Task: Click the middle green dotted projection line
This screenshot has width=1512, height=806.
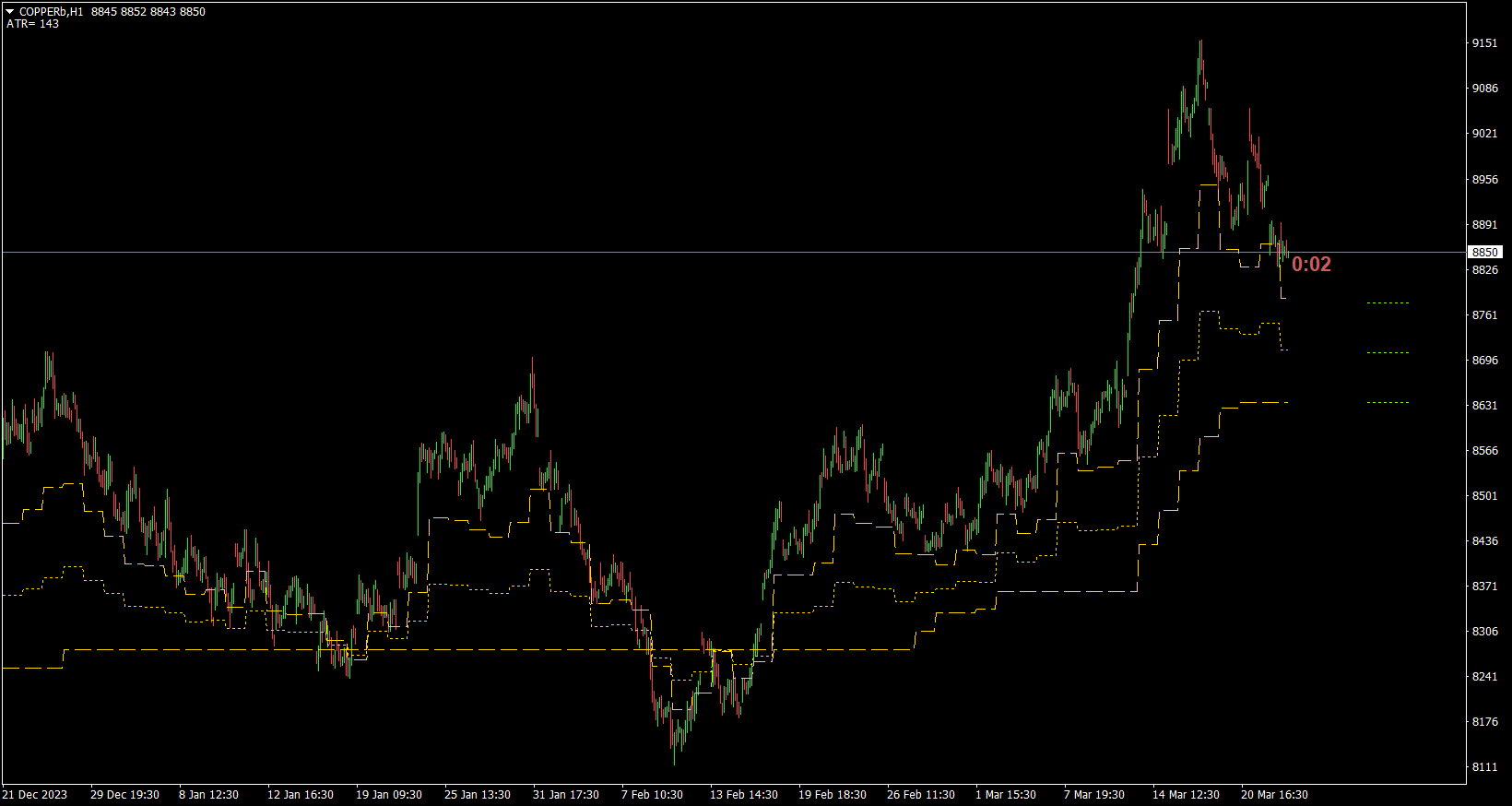Action: (1388, 352)
